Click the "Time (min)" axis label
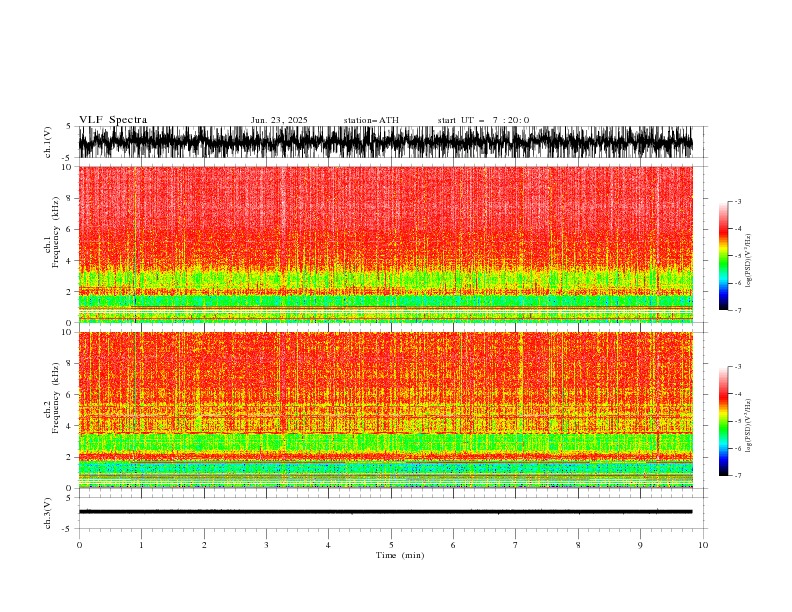Screen dimensions: 792x612 tap(400, 555)
